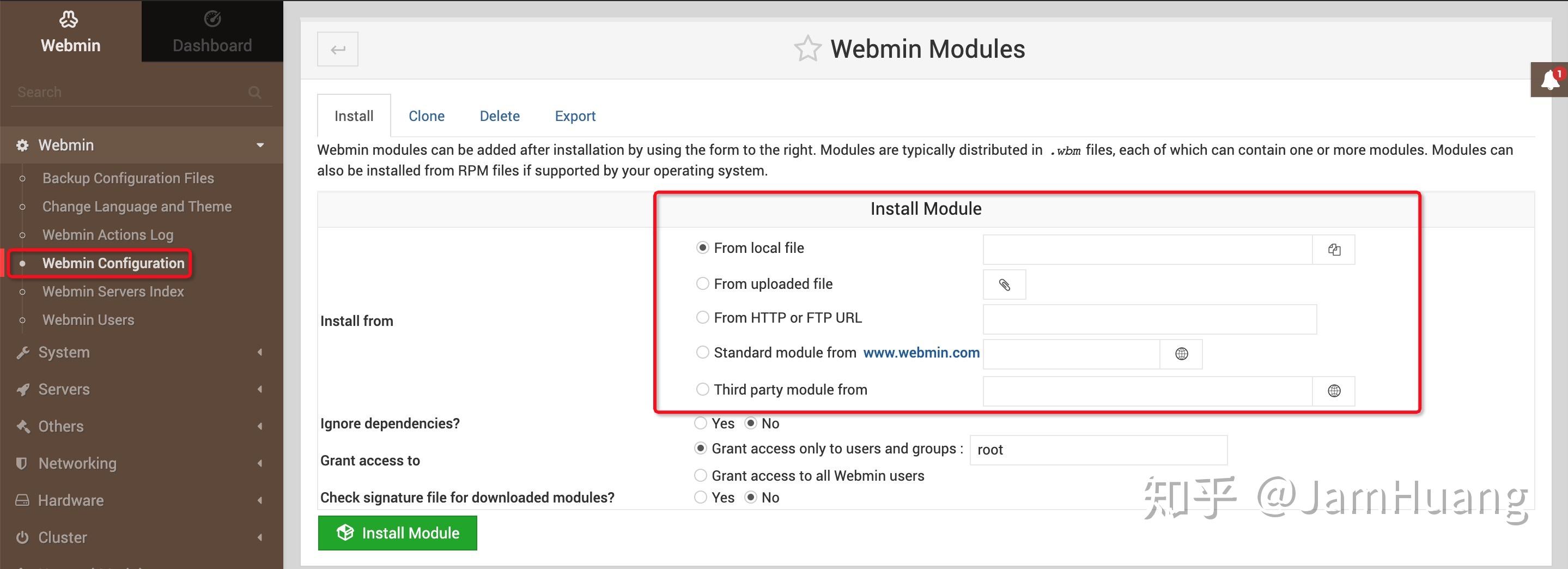The height and width of the screenshot is (569, 1568).
Task: Open the Export tab
Action: tap(575, 115)
